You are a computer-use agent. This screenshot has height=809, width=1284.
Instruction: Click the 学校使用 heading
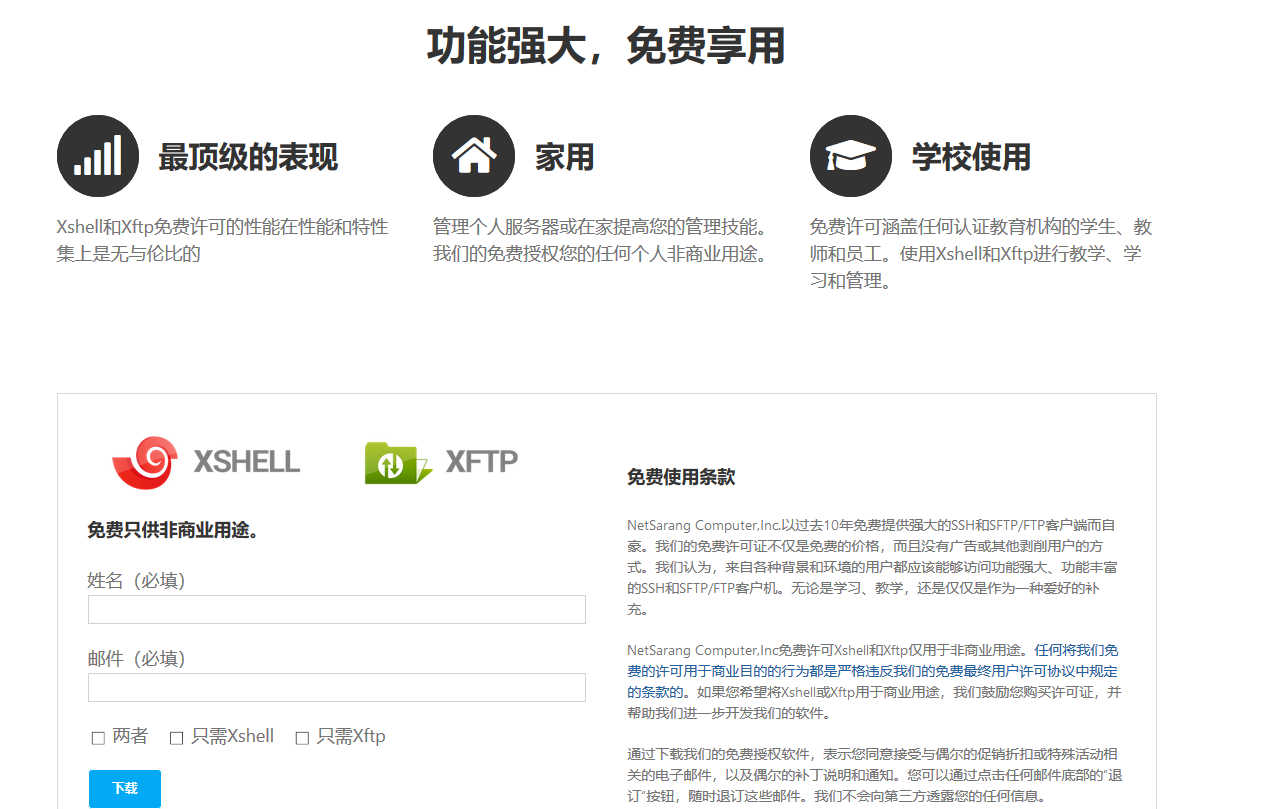pyautogui.click(x=971, y=157)
